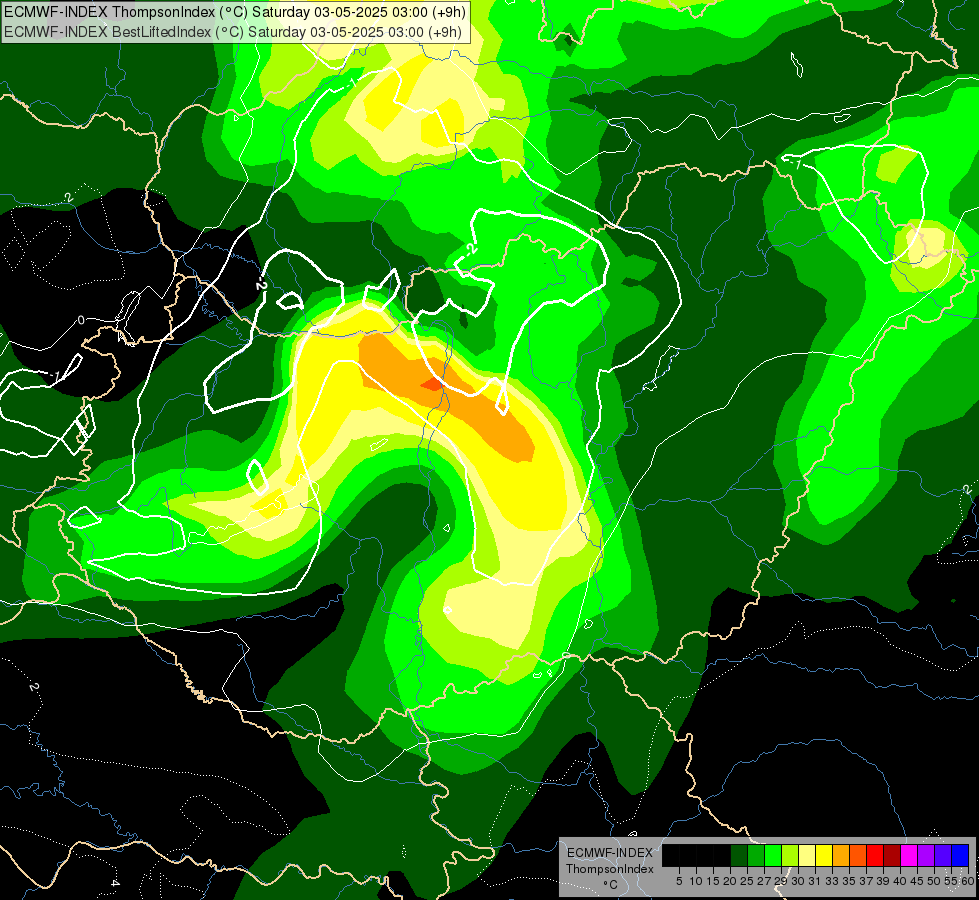This screenshot has width=979, height=900.
Task: Click the legend tick value 37
Action: [866, 881]
